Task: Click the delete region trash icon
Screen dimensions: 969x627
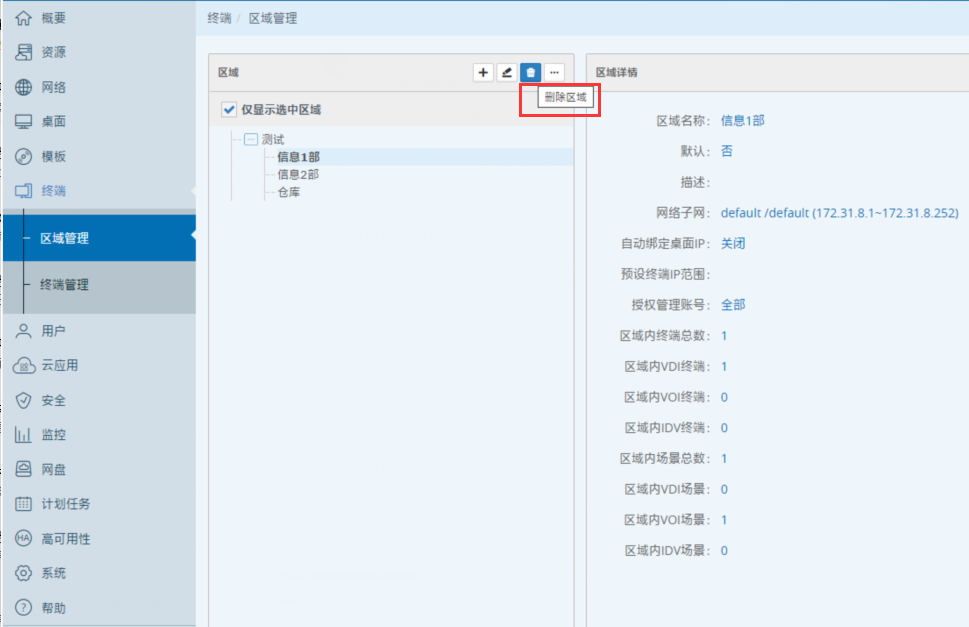Action: pyautogui.click(x=531, y=72)
